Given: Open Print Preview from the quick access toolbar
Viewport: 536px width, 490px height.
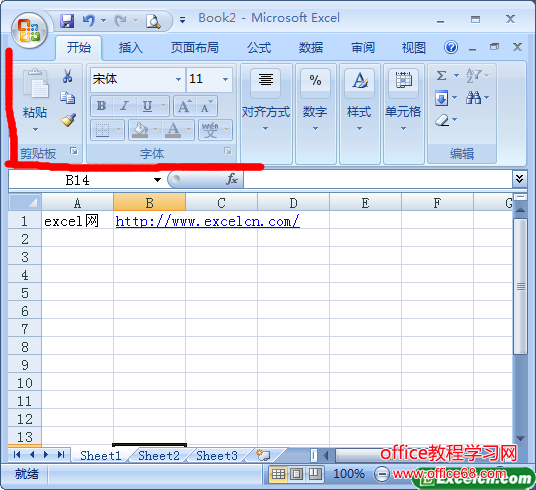Looking at the screenshot, I should (x=153, y=21).
